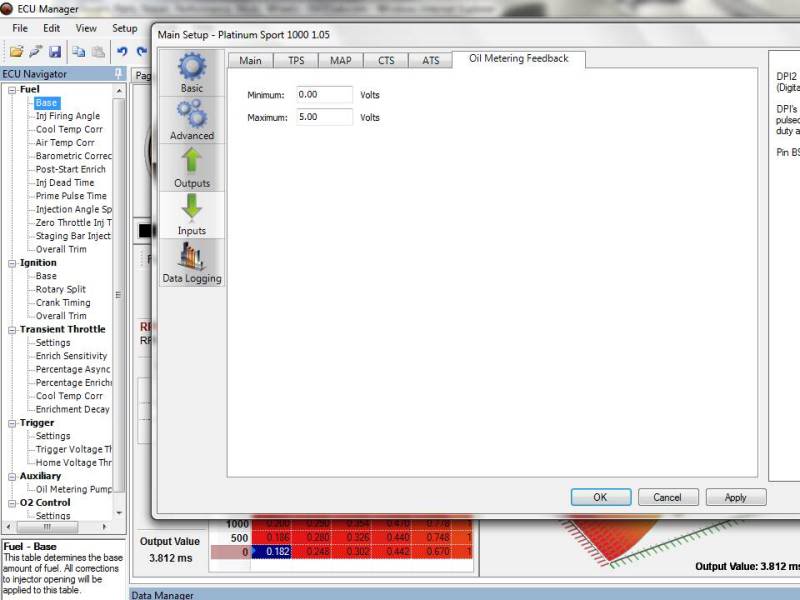Click the Copy toolbar icon

pos(78,52)
